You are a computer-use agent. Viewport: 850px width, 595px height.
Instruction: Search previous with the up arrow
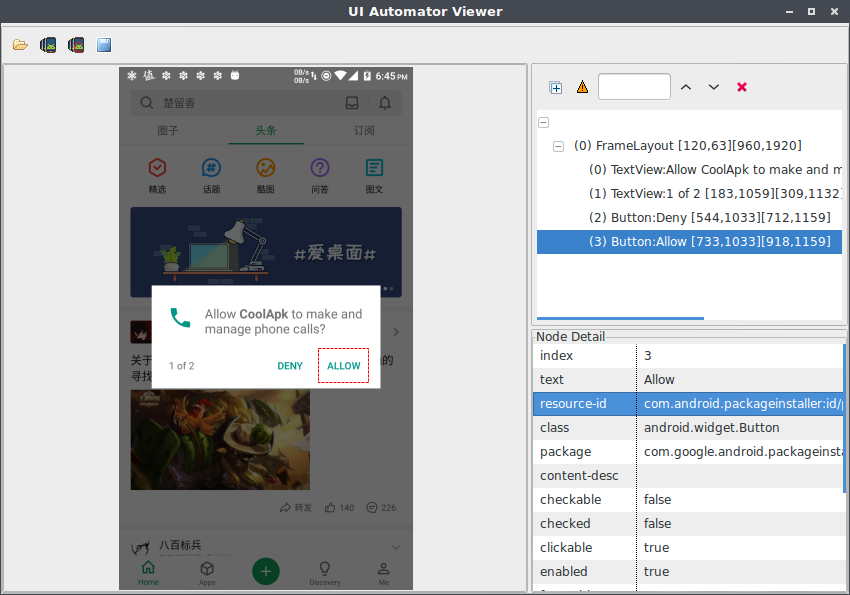point(686,87)
